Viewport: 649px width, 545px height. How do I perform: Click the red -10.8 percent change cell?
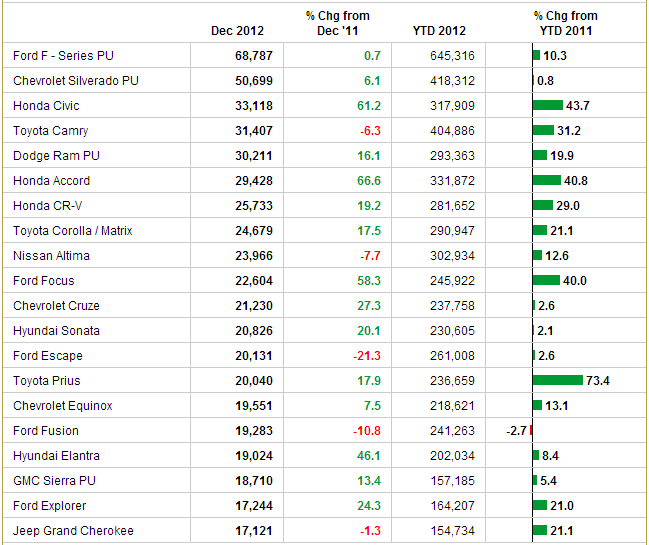pyautogui.click(x=367, y=431)
